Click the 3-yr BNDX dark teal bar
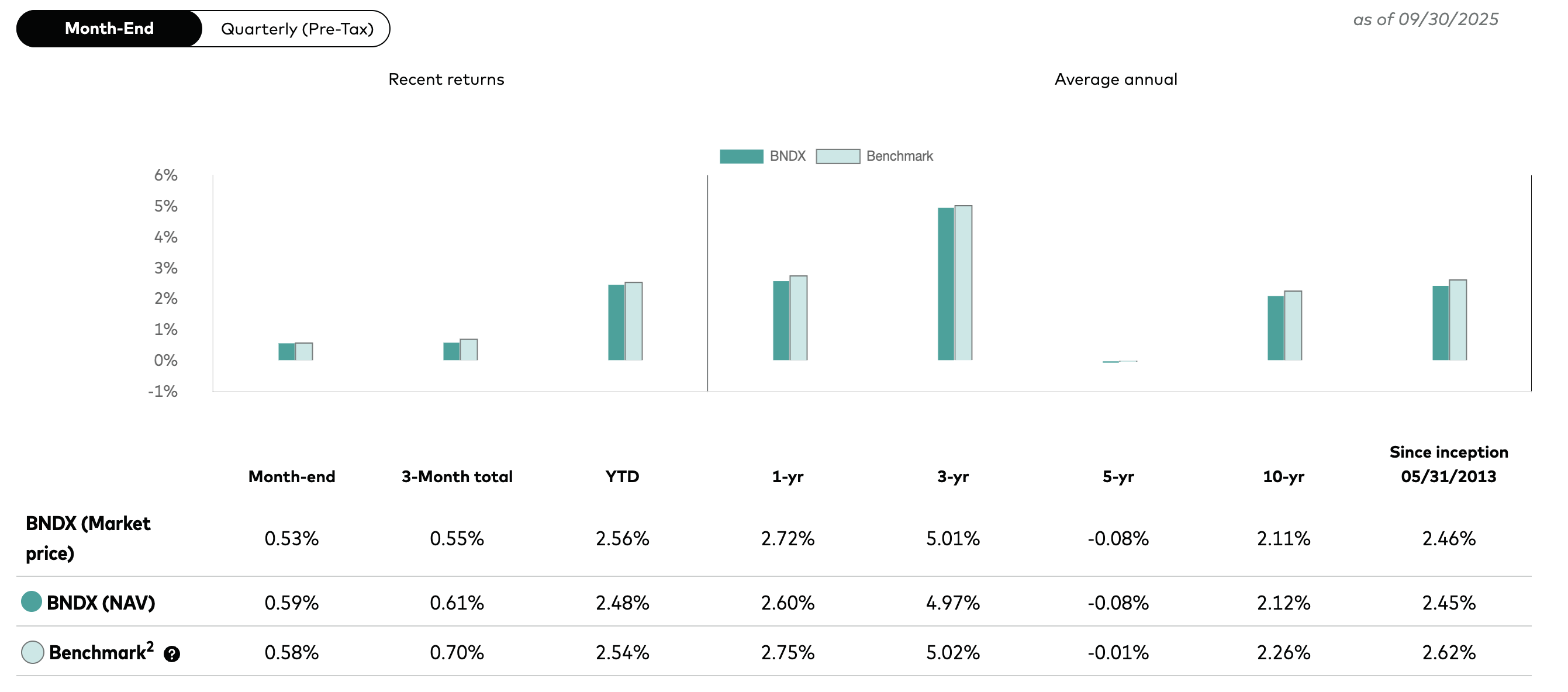 946,283
